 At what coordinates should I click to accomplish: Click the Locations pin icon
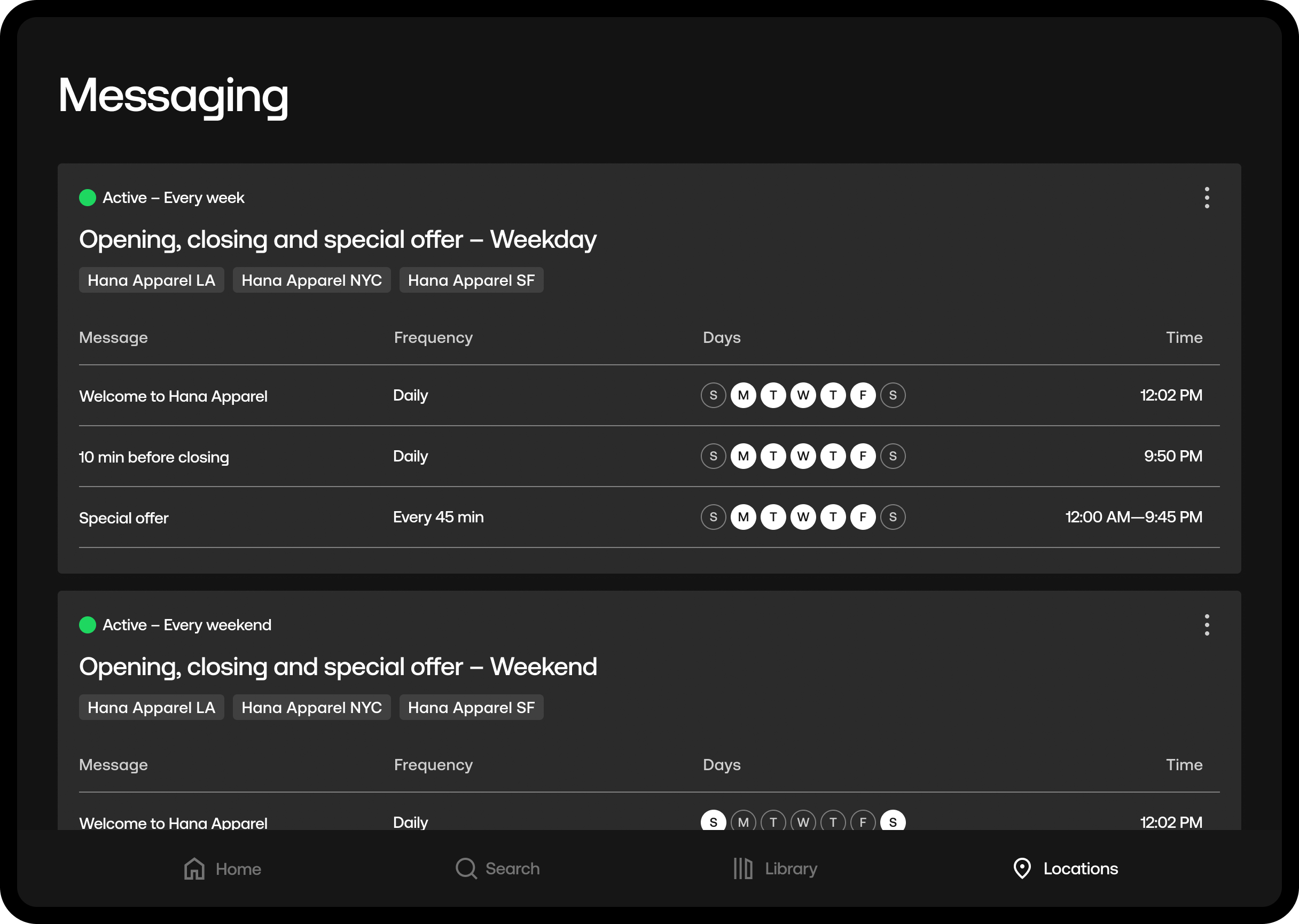pos(1022,869)
